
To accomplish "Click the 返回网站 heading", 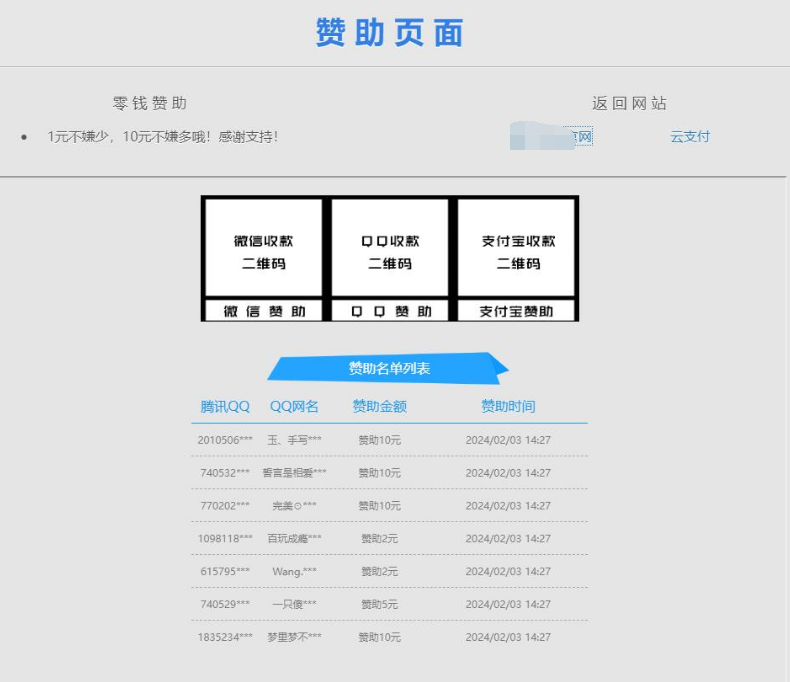I will (x=629, y=103).
